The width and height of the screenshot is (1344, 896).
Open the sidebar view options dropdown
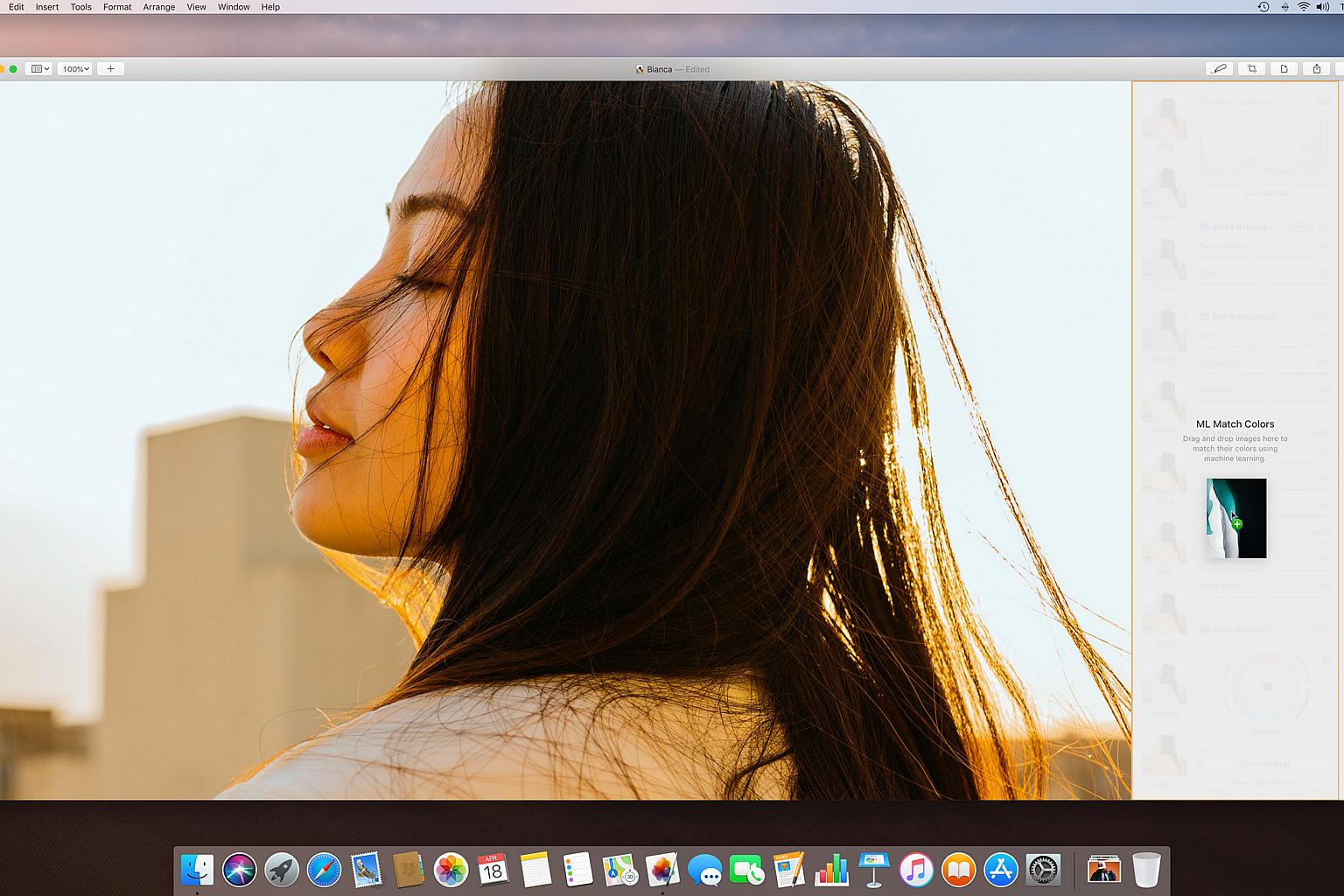(39, 69)
